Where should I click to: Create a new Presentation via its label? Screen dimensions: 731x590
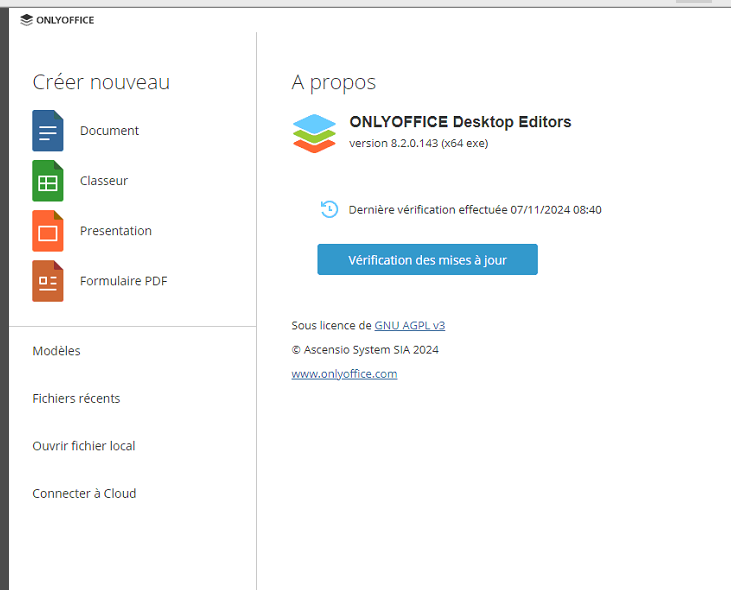116,231
